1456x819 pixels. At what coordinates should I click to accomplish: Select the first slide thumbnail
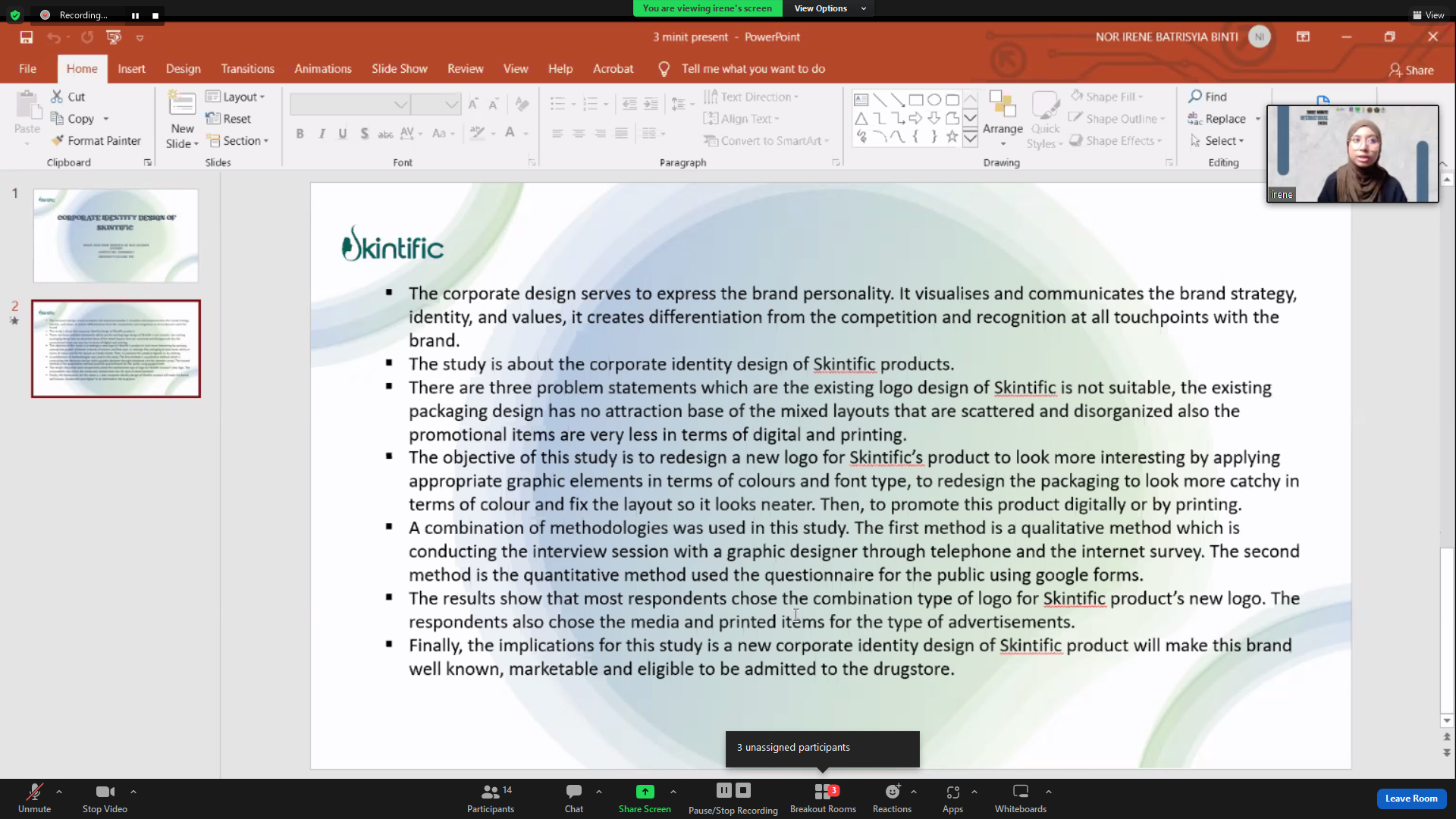click(x=116, y=236)
